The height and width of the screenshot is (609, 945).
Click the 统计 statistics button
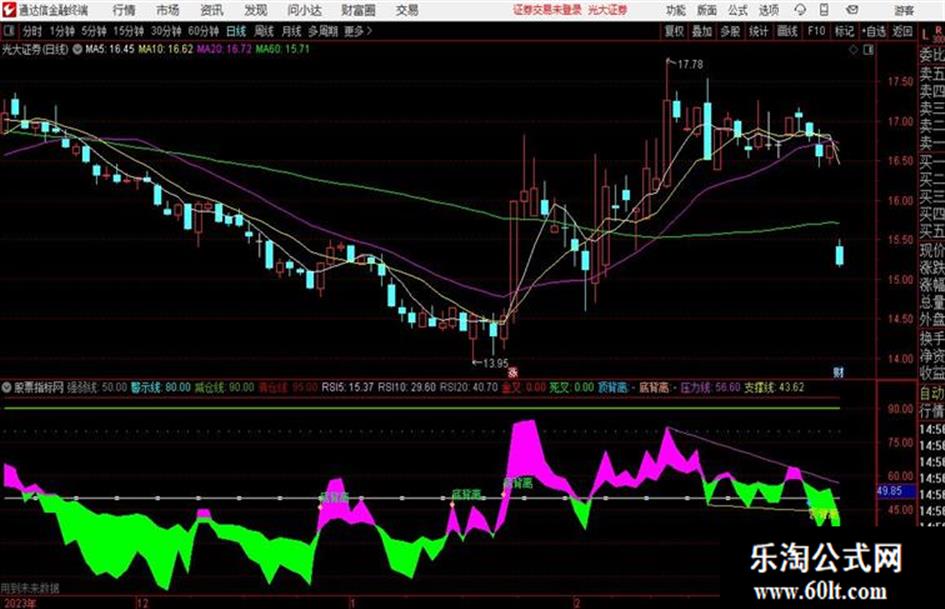[758, 31]
